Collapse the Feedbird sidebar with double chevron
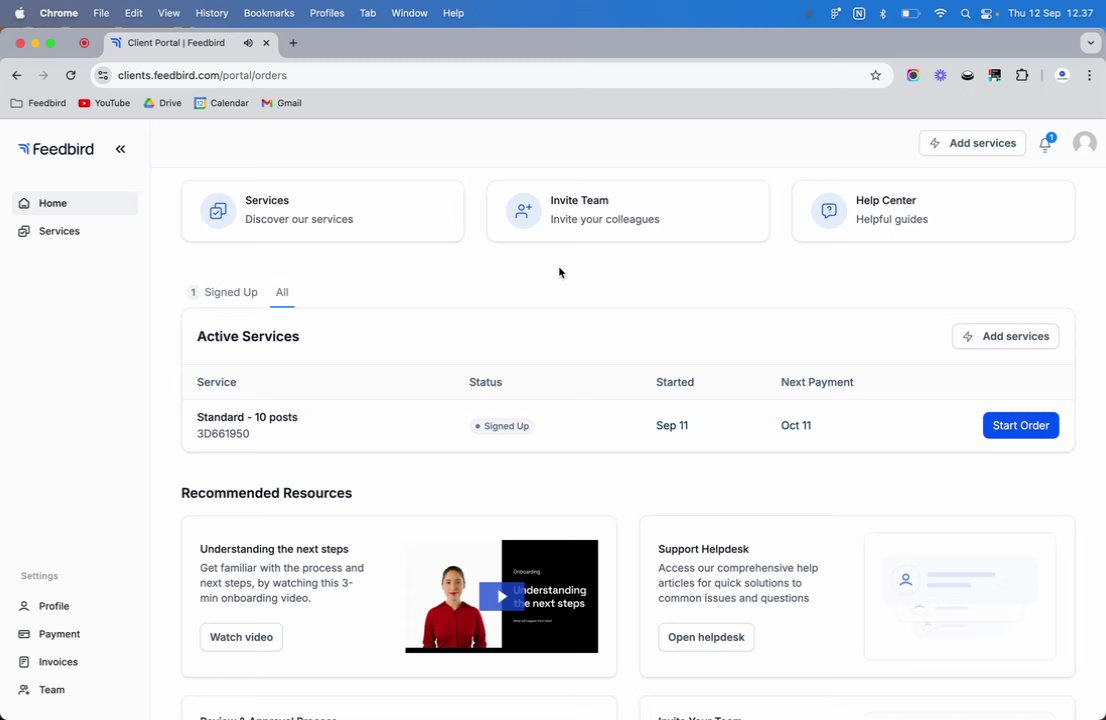The image size is (1106, 720). coord(121,149)
